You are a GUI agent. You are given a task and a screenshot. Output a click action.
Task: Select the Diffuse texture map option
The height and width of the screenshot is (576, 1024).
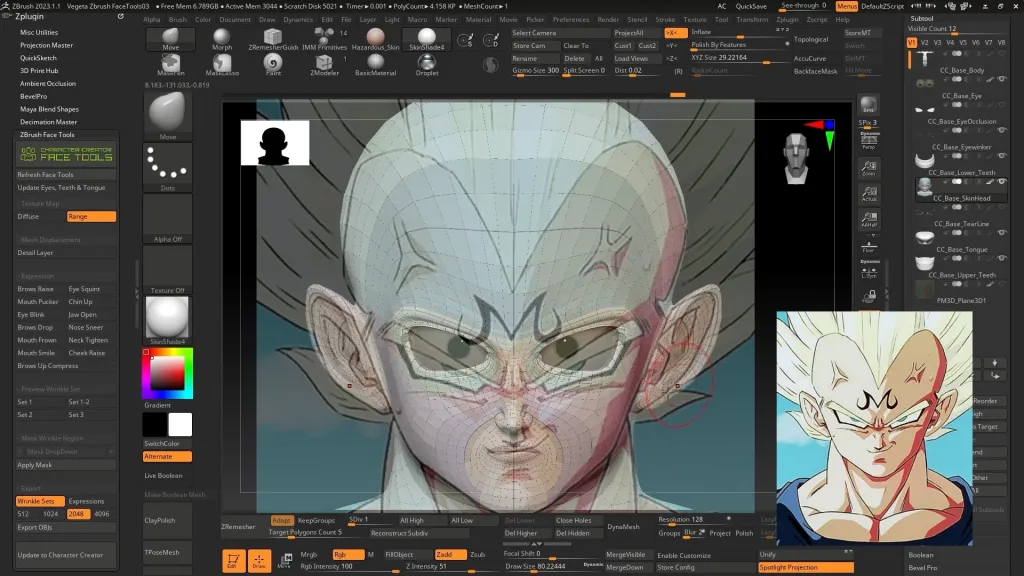[28, 216]
